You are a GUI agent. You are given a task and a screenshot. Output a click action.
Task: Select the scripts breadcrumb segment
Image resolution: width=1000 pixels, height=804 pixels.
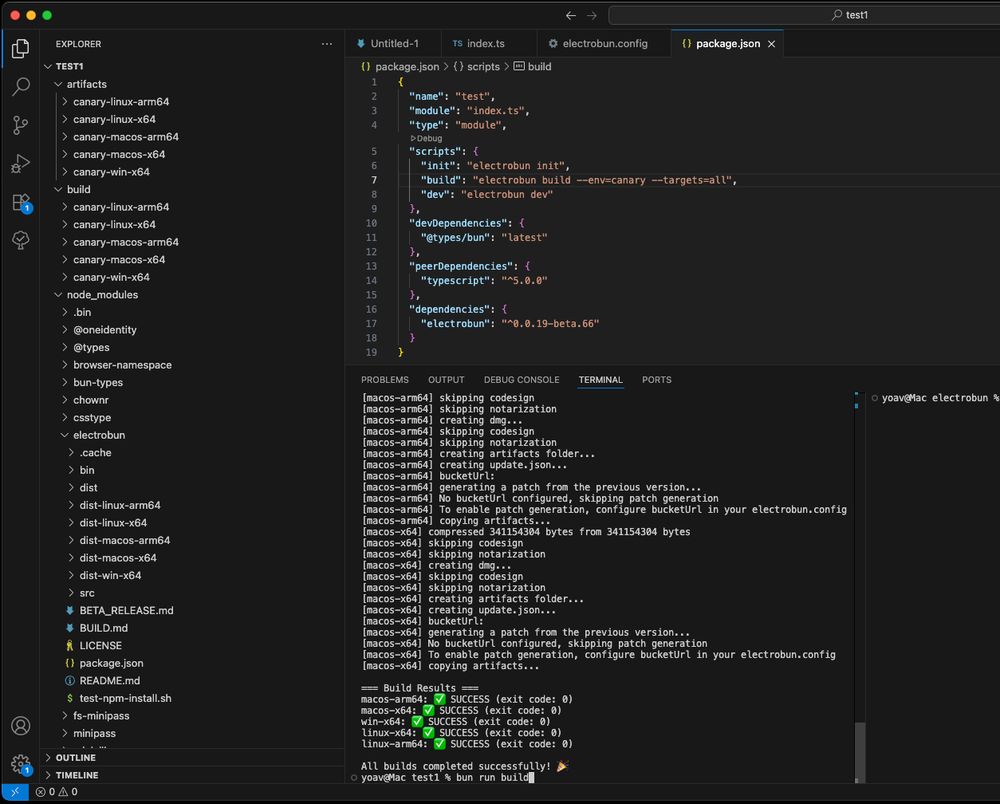coord(476,66)
